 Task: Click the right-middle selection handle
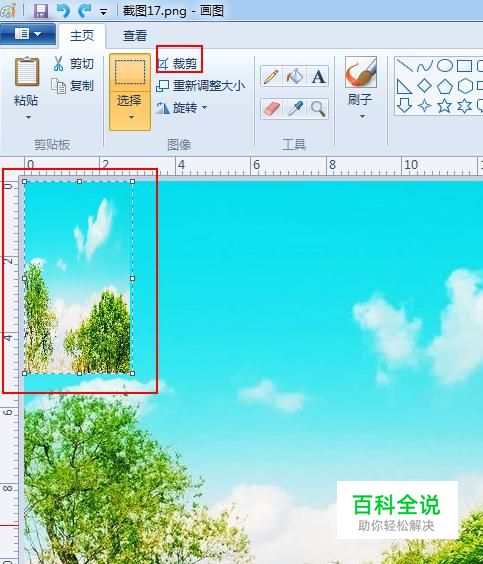(x=132, y=278)
